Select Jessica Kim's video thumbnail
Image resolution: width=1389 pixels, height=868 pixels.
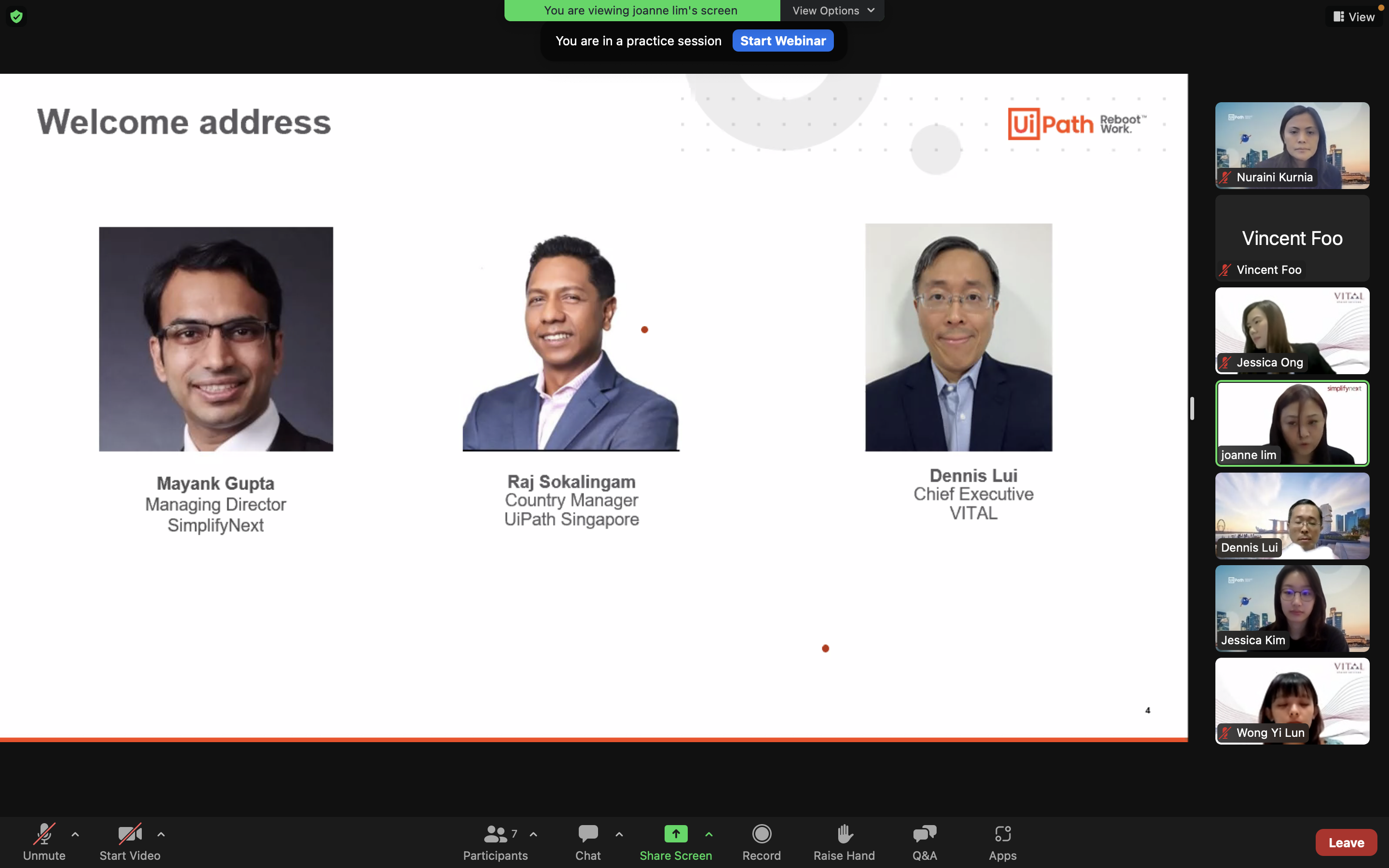[1292, 609]
